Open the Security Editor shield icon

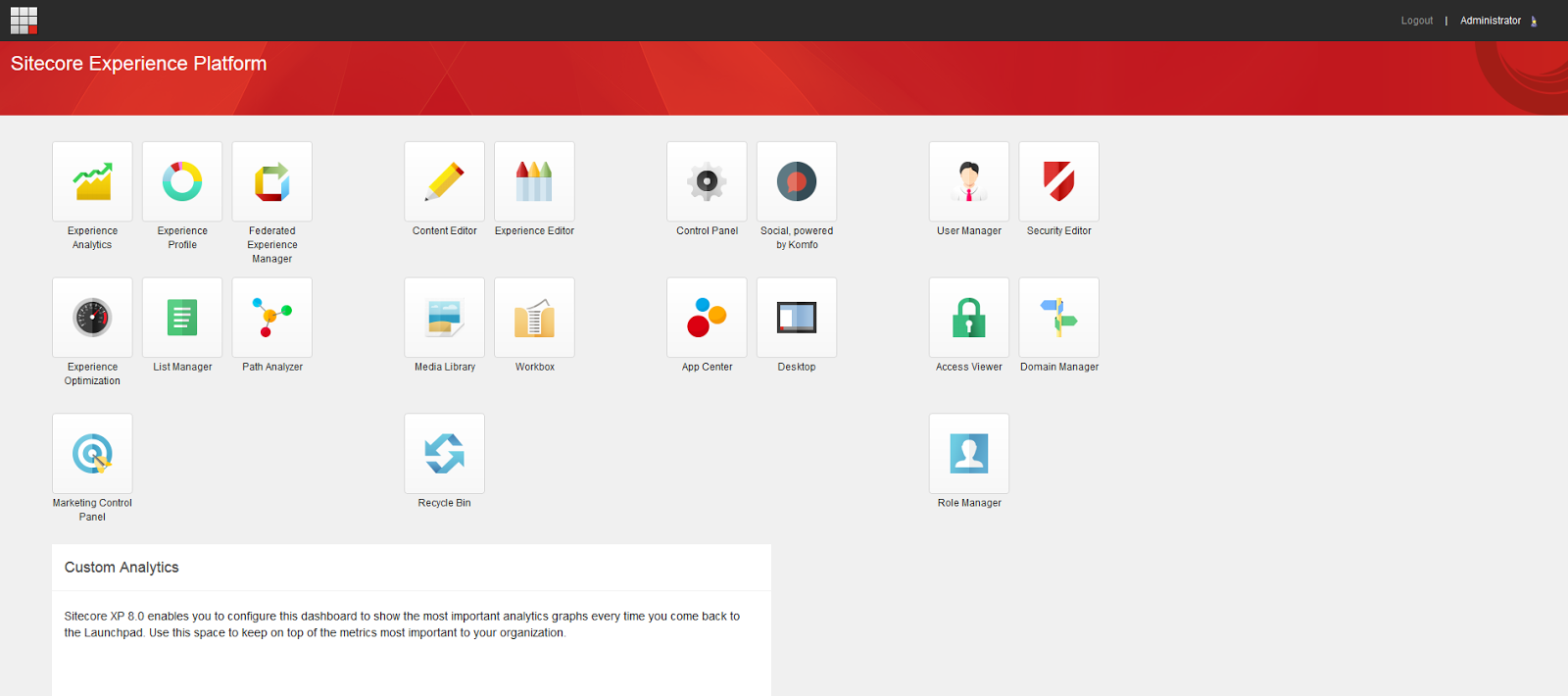click(1059, 181)
